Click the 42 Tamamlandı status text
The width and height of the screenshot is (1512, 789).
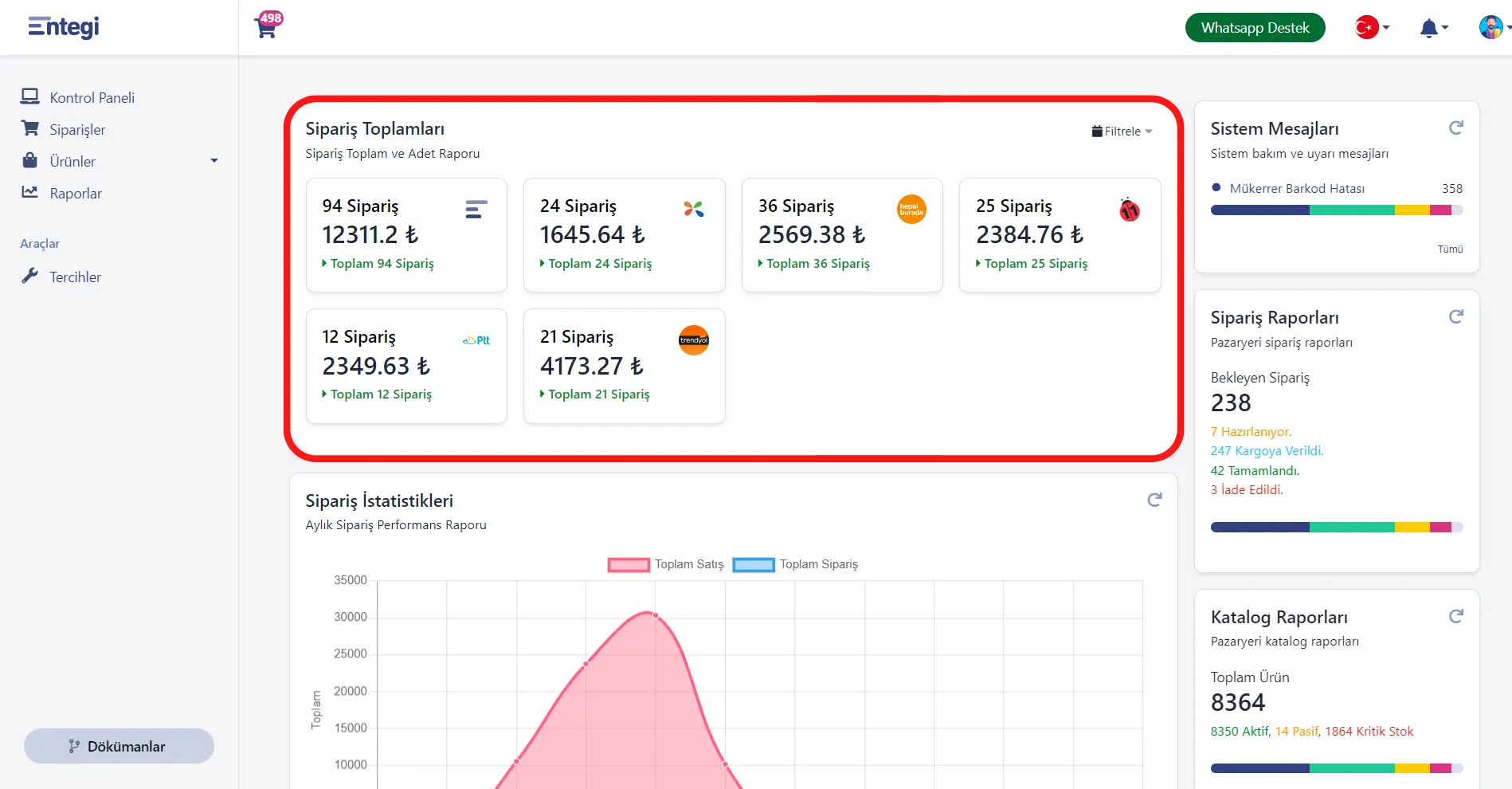1255,471
